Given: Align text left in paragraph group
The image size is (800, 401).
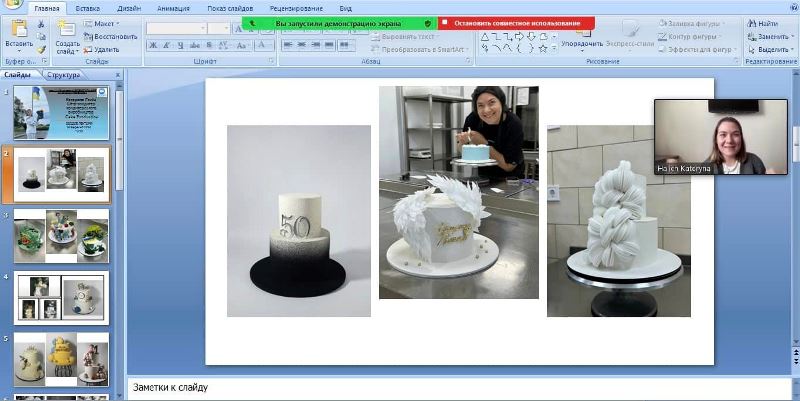Looking at the screenshot, I should click(288, 45).
